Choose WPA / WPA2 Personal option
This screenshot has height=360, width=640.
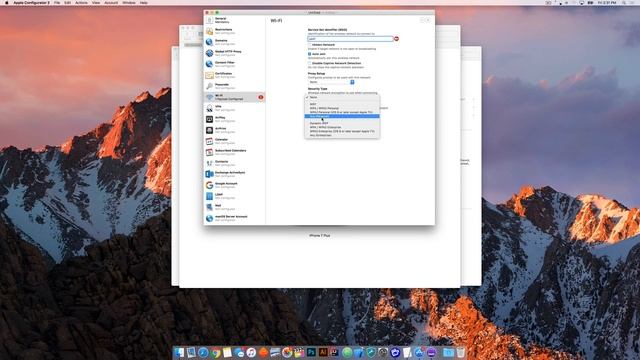[342, 108]
